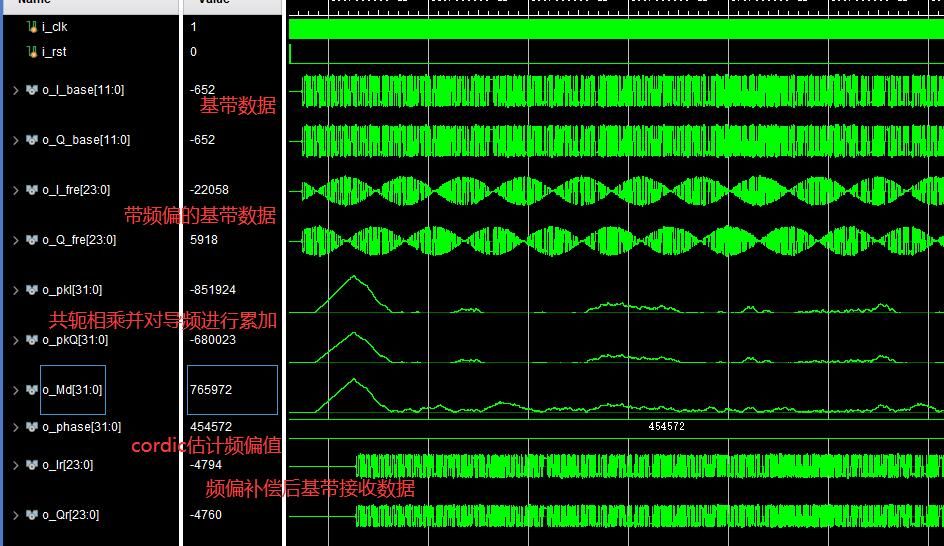The height and width of the screenshot is (546, 944).
Task: Click the bus icon beside o_pkI[31:0]
Action: point(32,290)
